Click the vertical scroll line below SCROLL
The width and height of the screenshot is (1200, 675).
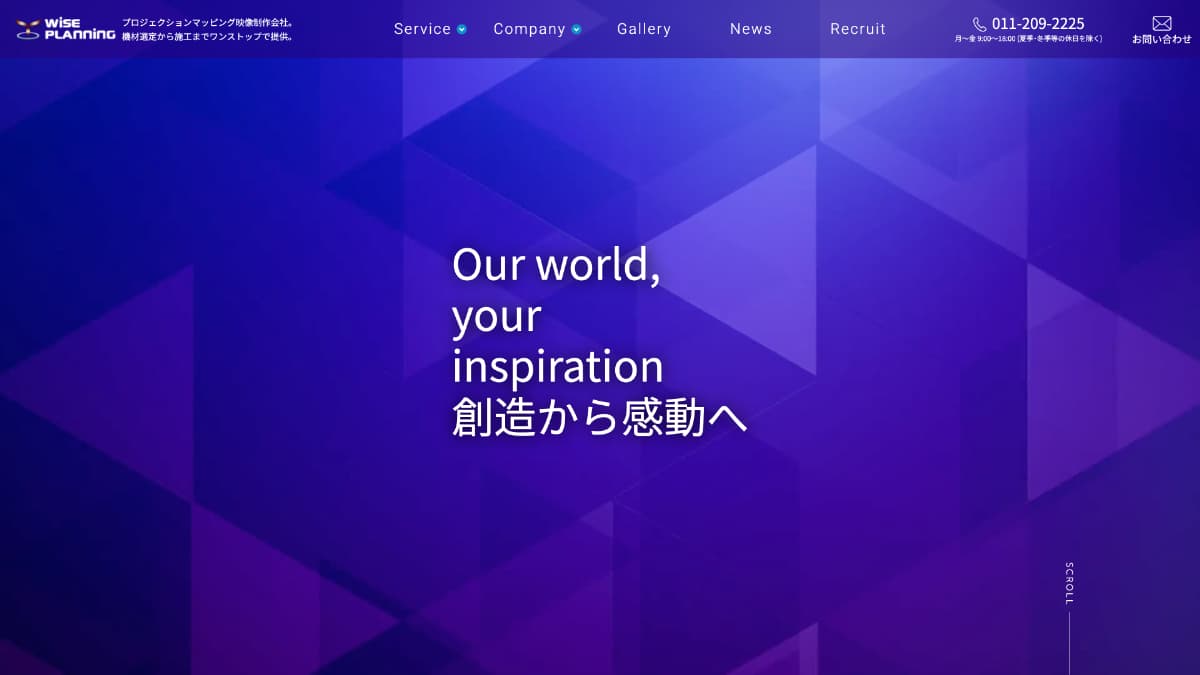coord(1068,645)
